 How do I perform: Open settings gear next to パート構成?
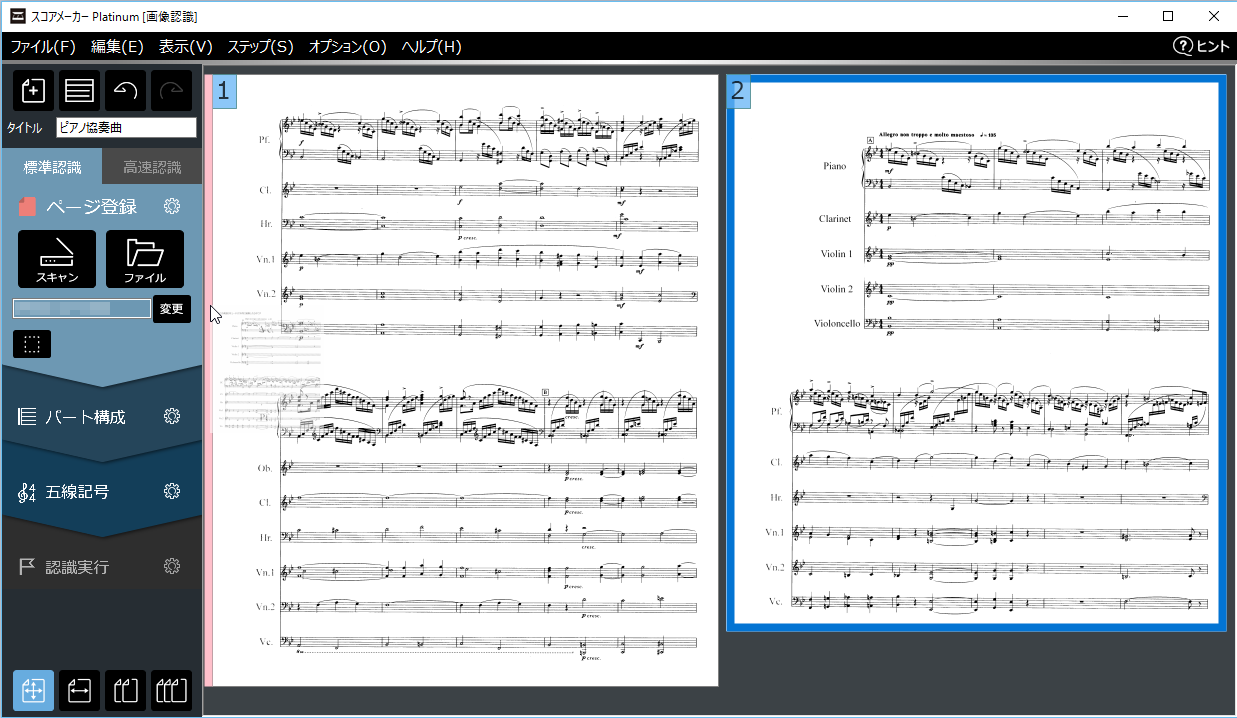pyautogui.click(x=172, y=416)
